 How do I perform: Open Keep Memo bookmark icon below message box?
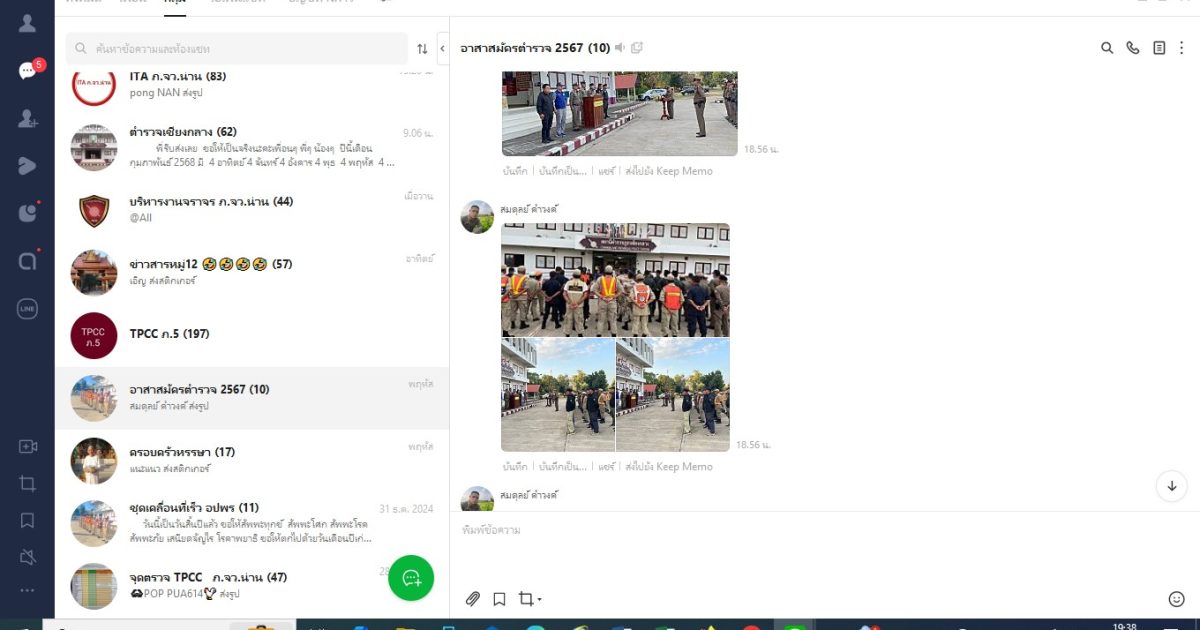tap(499, 599)
